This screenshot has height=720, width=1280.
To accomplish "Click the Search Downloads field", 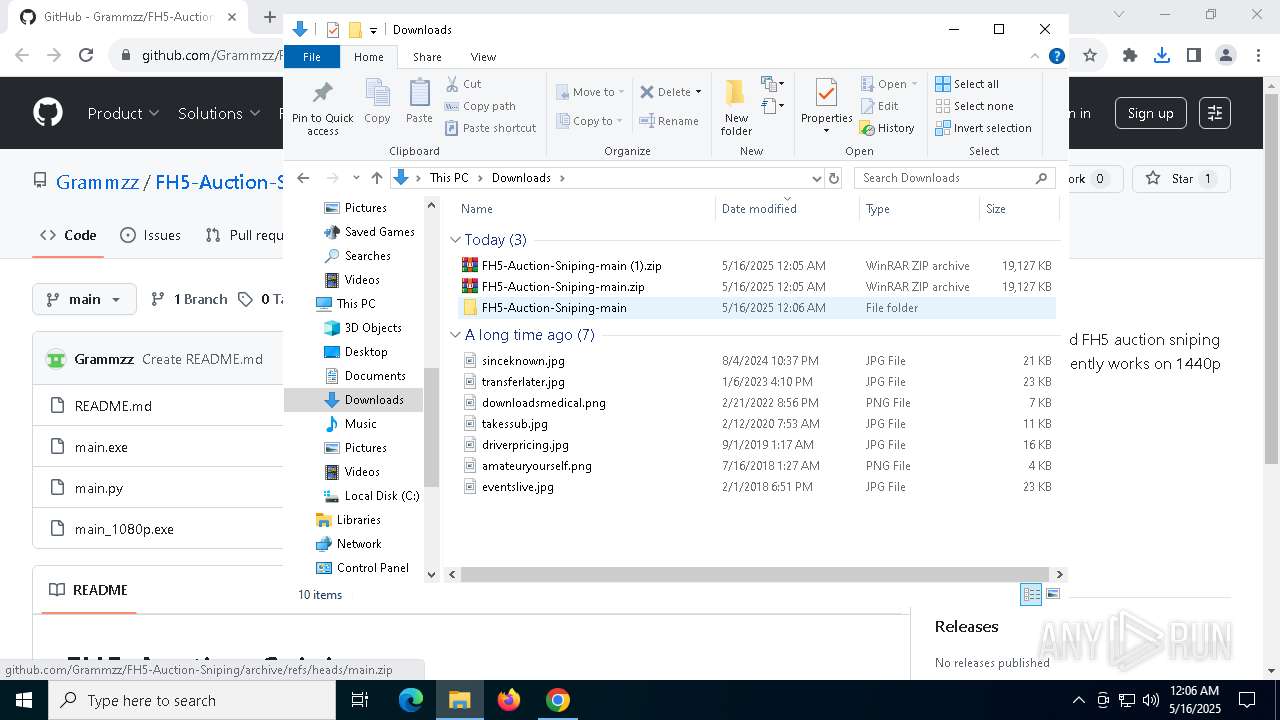I will click(x=954, y=178).
